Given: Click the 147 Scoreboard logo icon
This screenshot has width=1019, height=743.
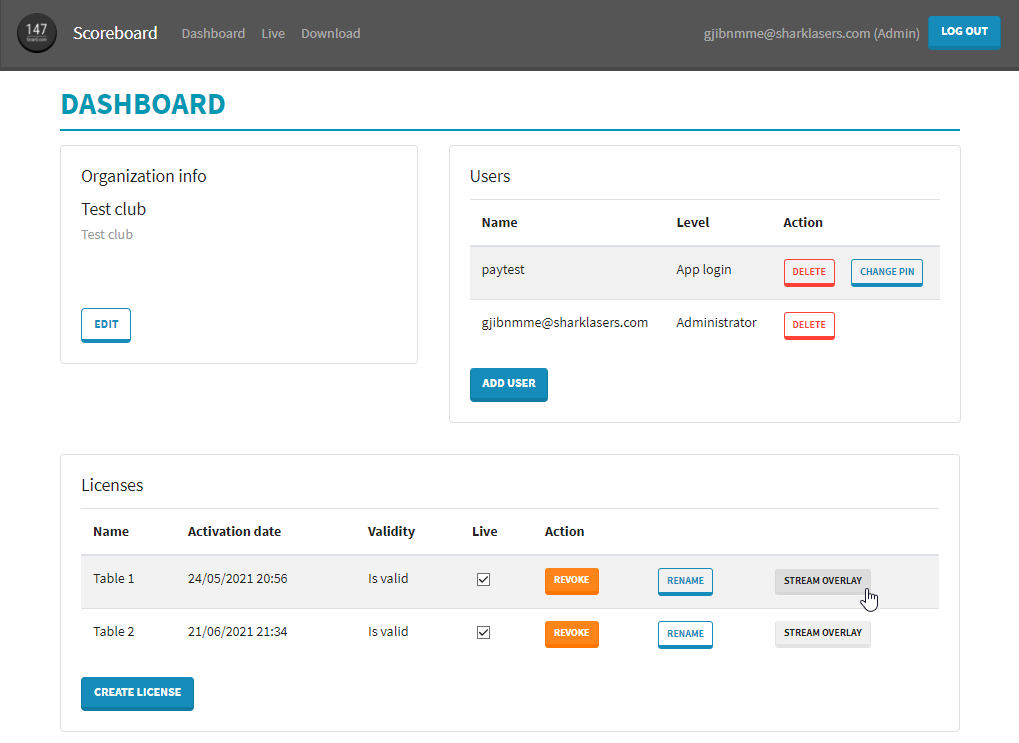Looking at the screenshot, I should point(37,33).
